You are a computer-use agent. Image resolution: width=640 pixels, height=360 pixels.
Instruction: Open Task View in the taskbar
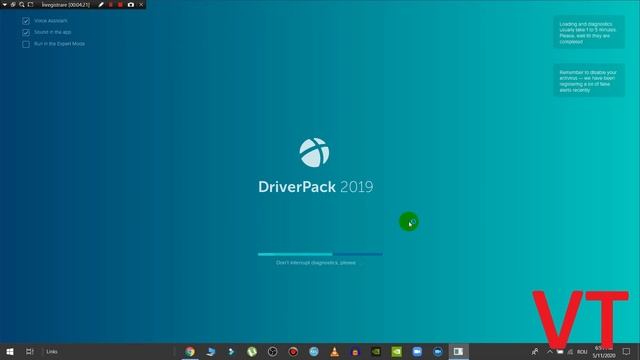coord(29,351)
